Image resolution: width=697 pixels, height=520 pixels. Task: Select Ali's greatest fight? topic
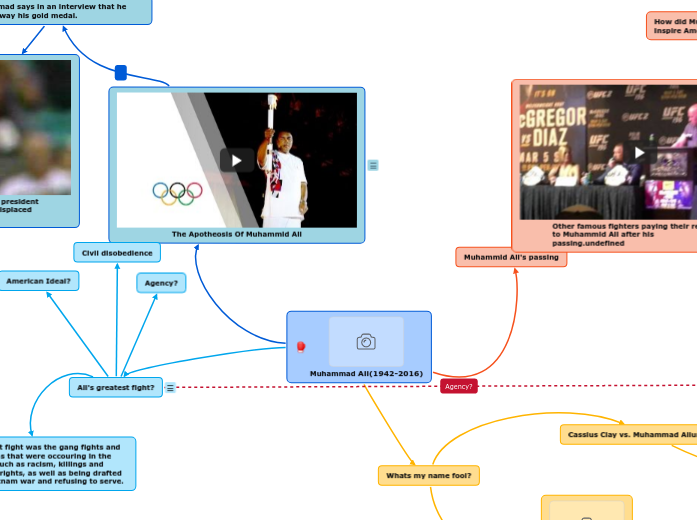116,387
